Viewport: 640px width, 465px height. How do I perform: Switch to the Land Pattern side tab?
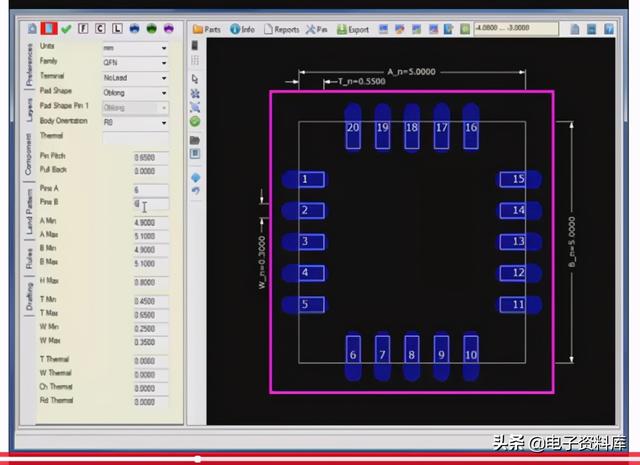29,211
